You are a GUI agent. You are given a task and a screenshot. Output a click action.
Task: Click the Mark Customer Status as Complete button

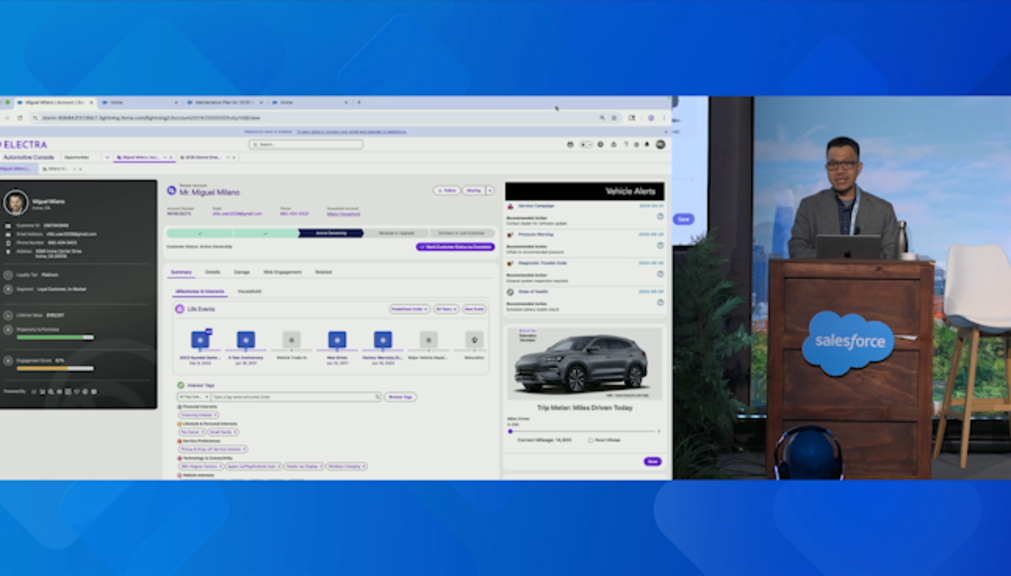pos(455,246)
